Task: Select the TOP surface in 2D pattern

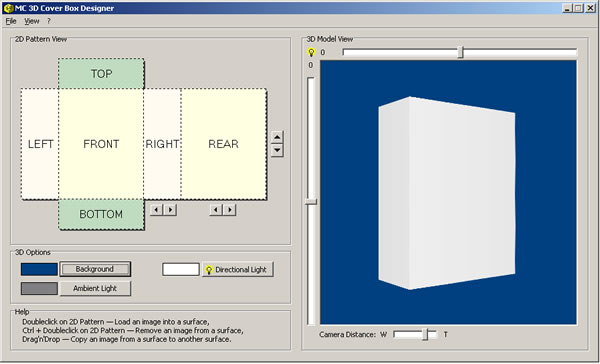Action: coord(101,73)
